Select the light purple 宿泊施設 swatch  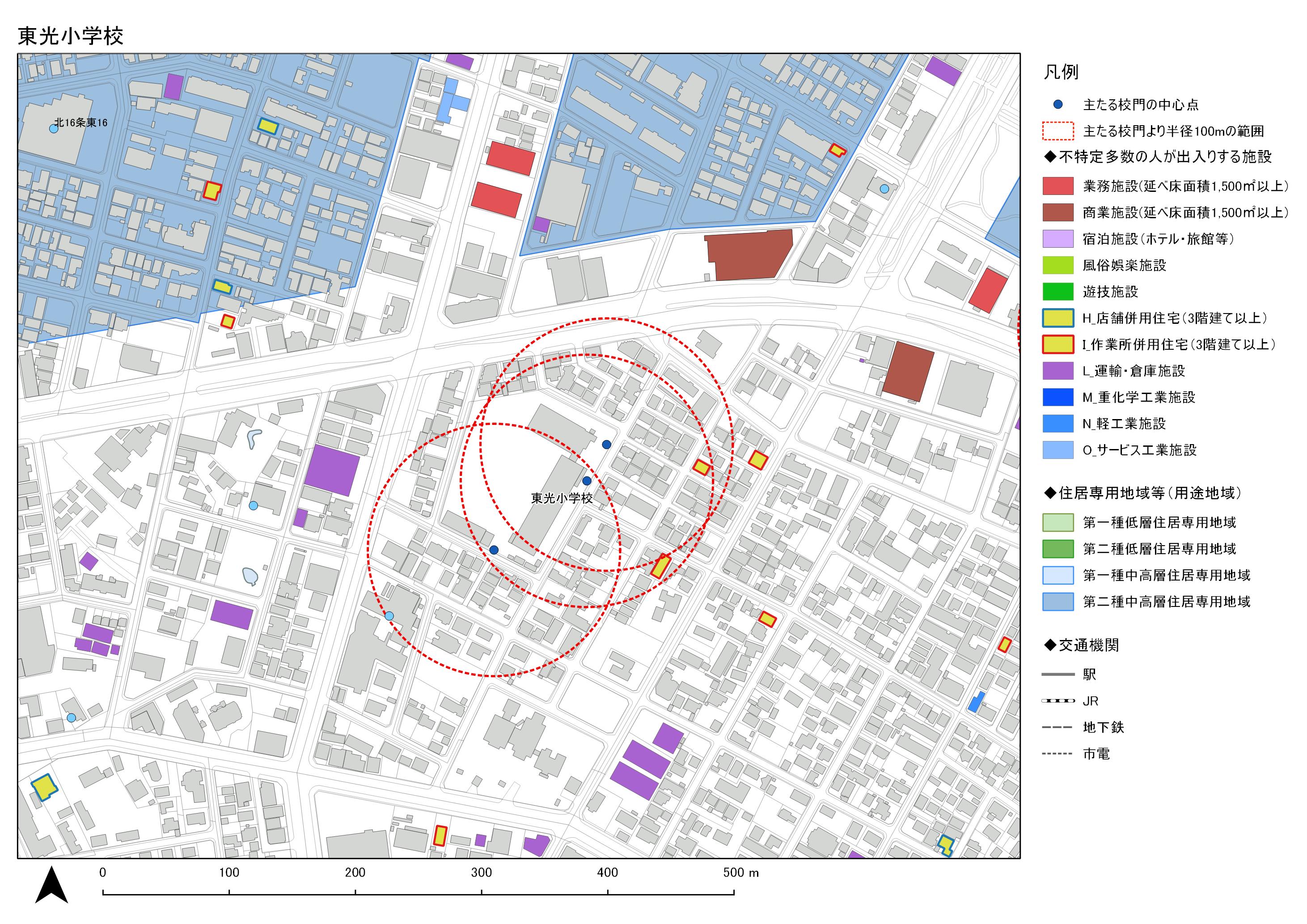[x=1057, y=238]
